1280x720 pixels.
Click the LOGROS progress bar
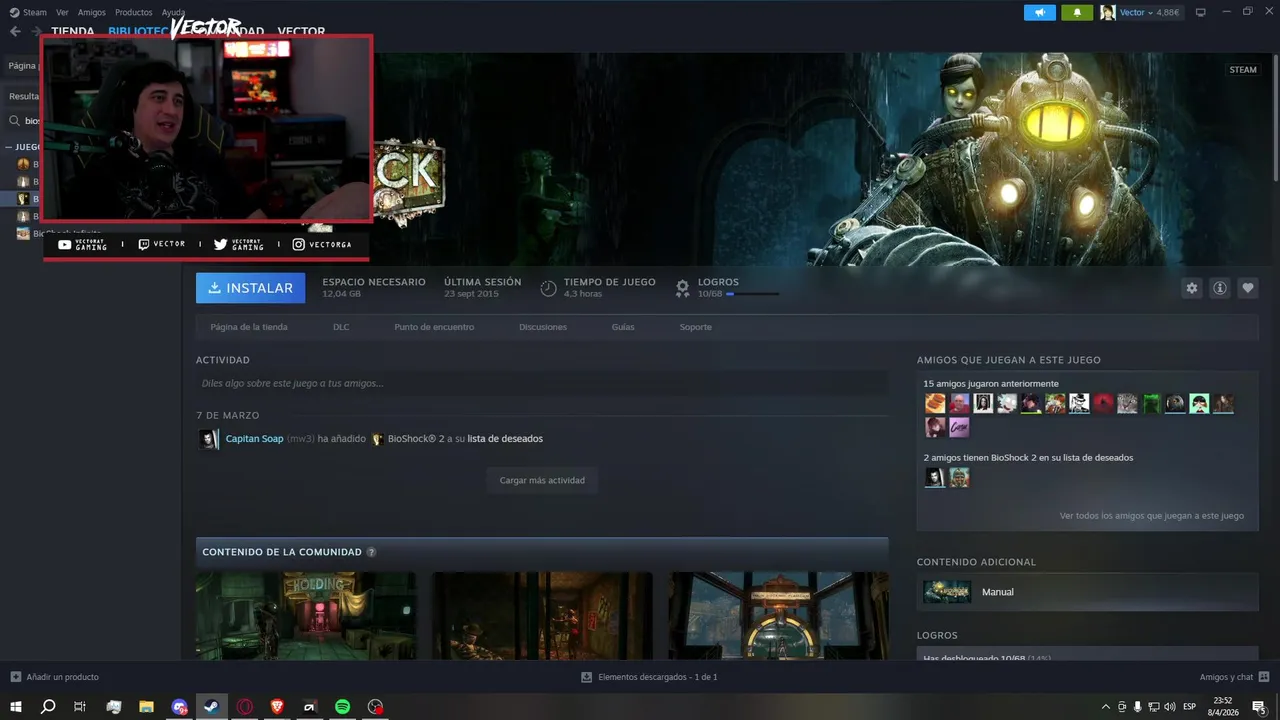pos(752,294)
